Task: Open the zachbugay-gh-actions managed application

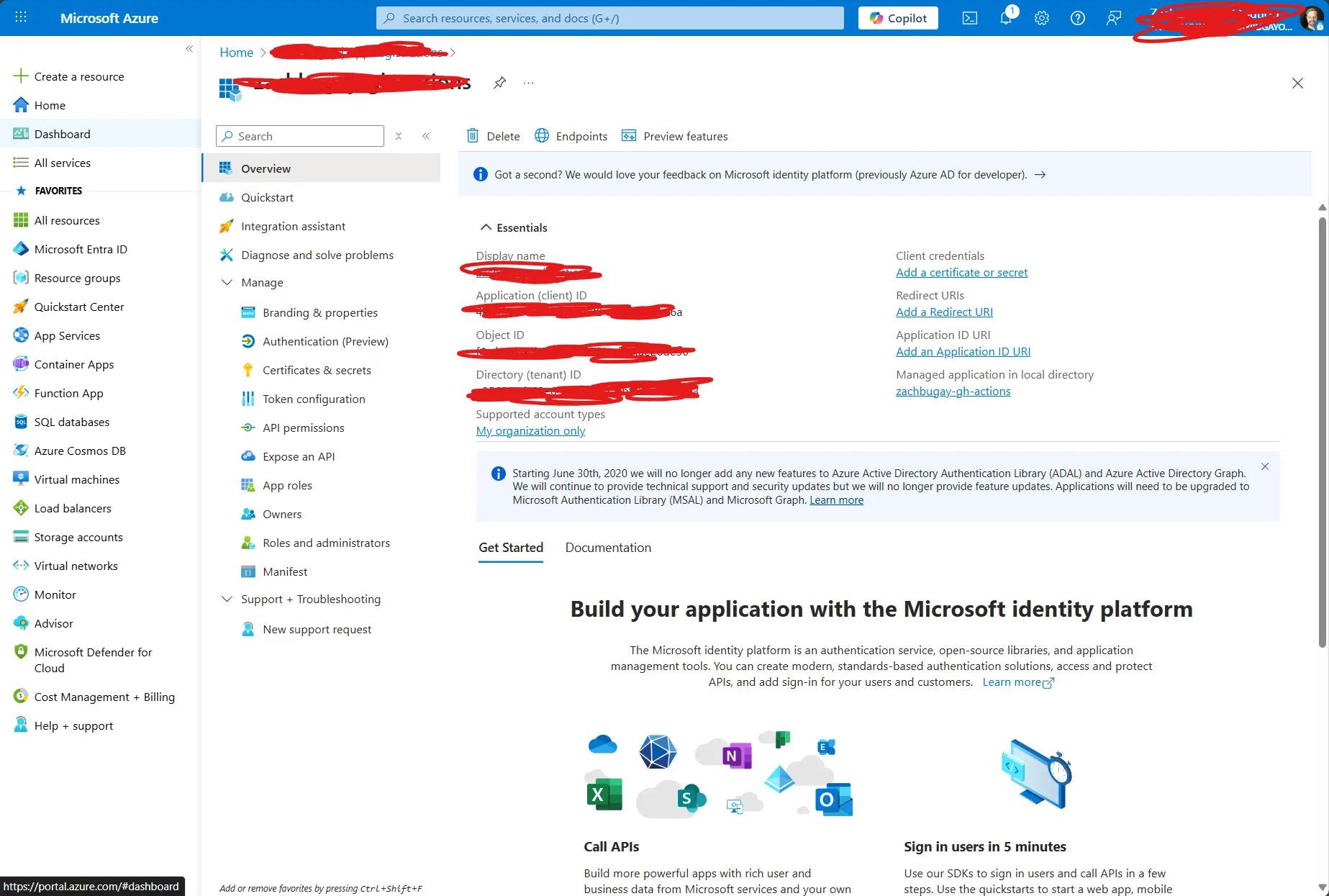Action: tap(953, 391)
